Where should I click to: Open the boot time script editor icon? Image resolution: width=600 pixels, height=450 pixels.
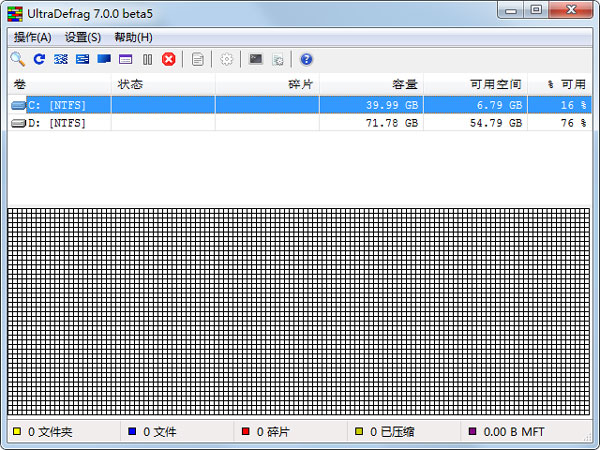[x=278, y=59]
